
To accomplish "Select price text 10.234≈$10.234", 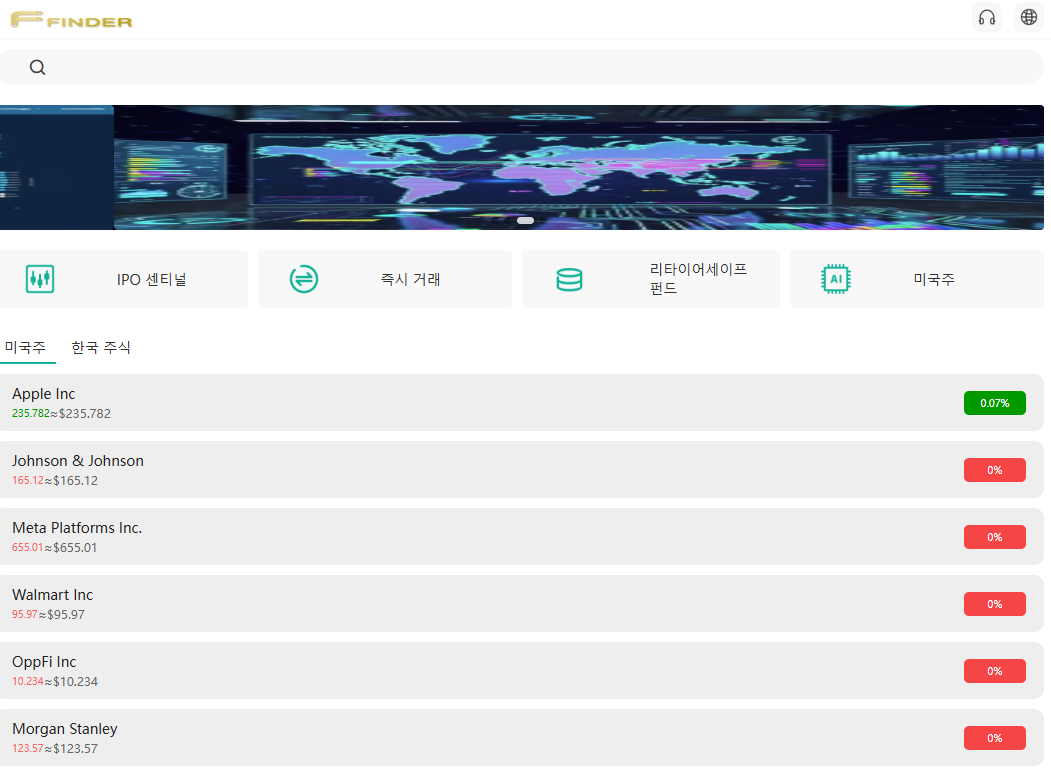I will pyautogui.click(x=55, y=682).
